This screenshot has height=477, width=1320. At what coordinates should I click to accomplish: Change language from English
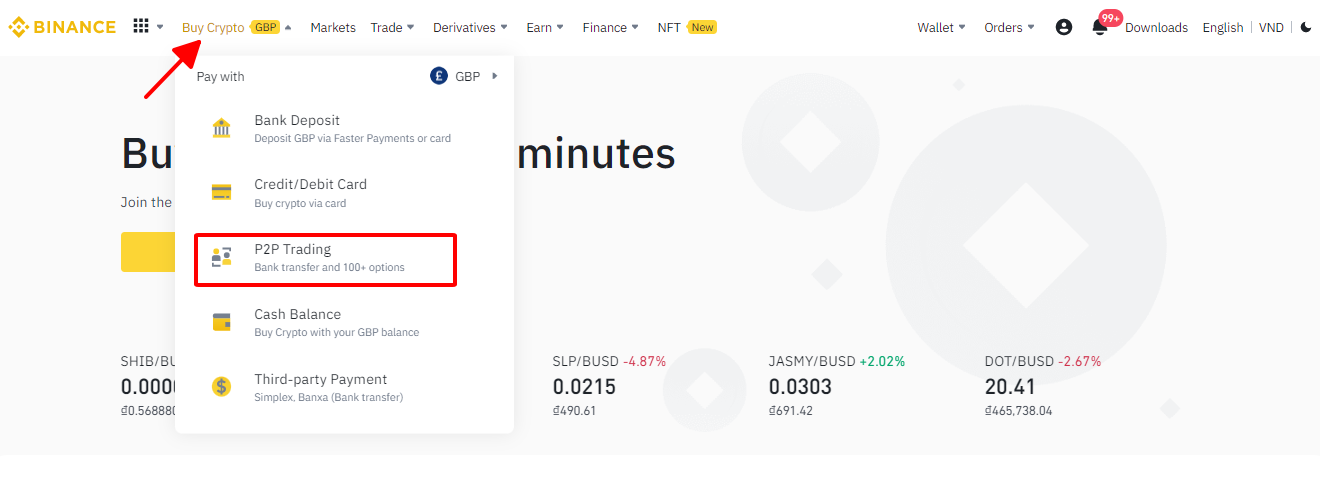coord(1223,27)
